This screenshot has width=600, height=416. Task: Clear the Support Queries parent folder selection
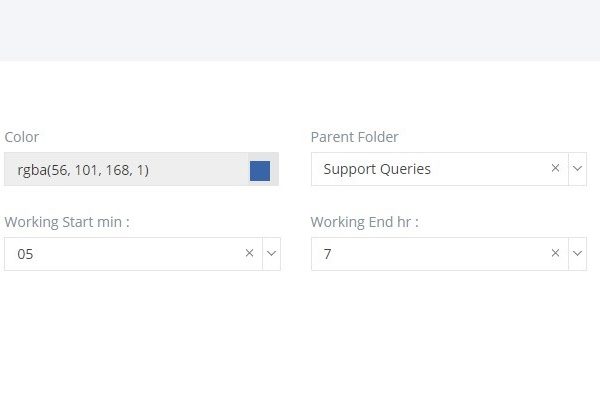pyautogui.click(x=555, y=168)
